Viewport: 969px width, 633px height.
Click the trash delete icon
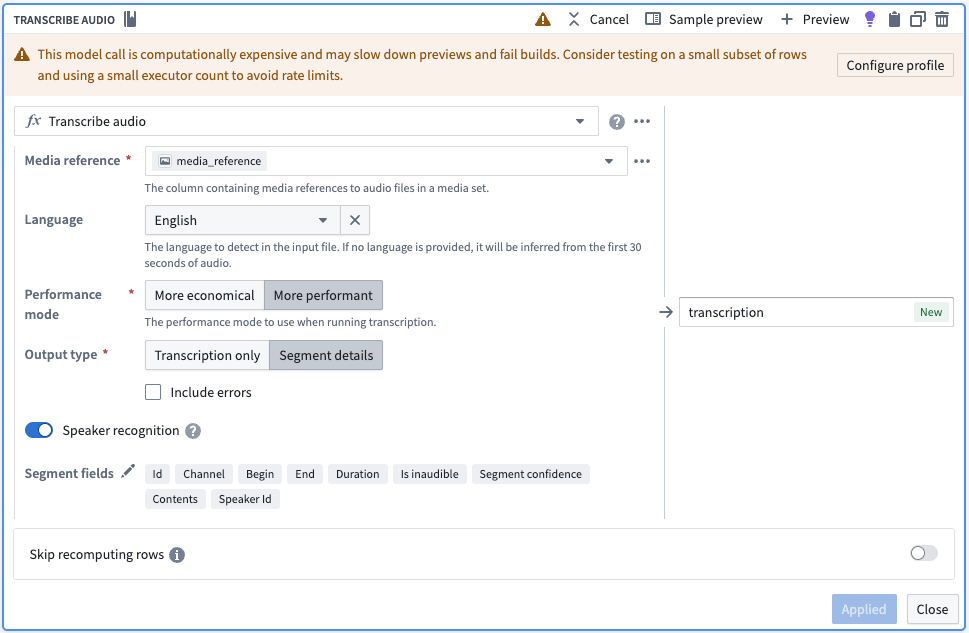pos(942,19)
